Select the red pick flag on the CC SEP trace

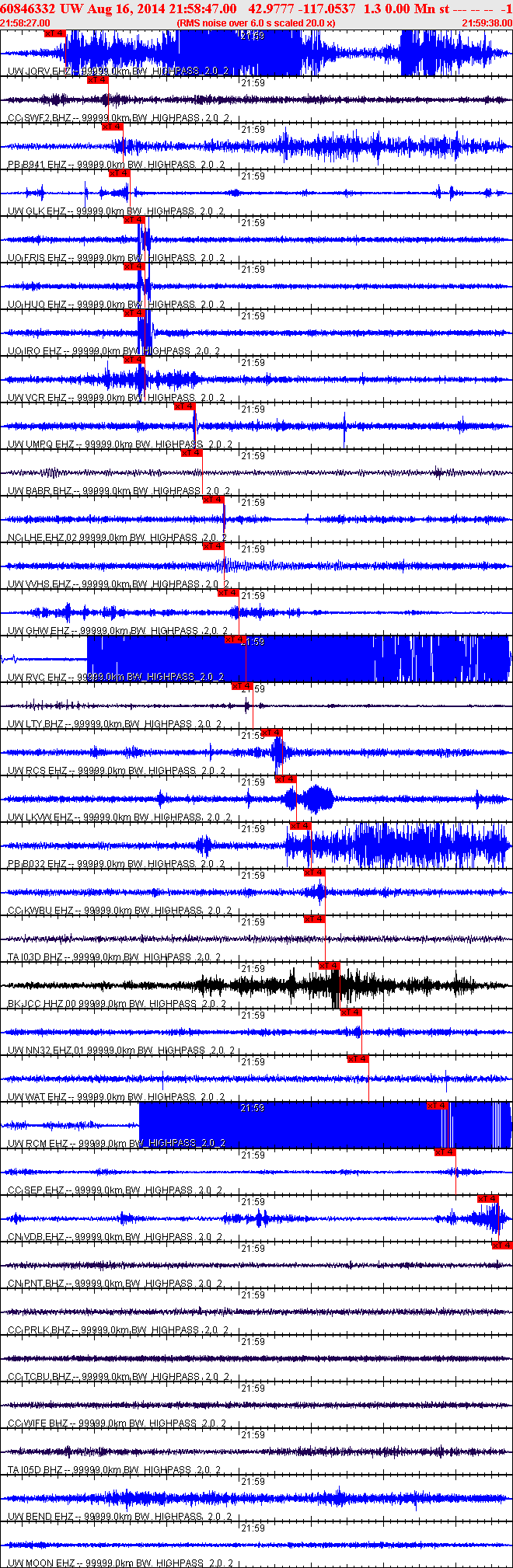click(x=445, y=1152)
